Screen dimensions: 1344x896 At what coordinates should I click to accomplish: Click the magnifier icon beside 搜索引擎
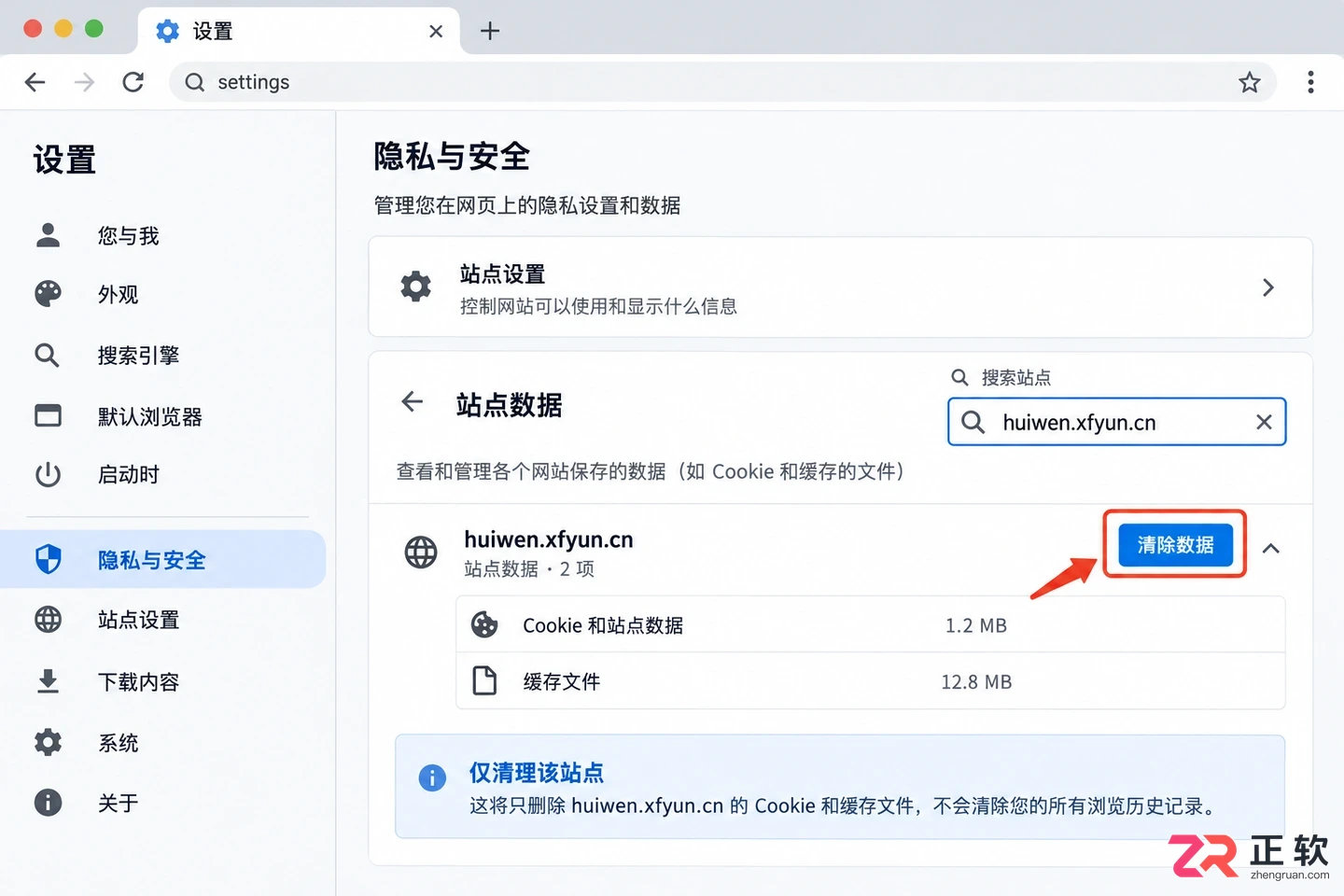pos(47,355)
